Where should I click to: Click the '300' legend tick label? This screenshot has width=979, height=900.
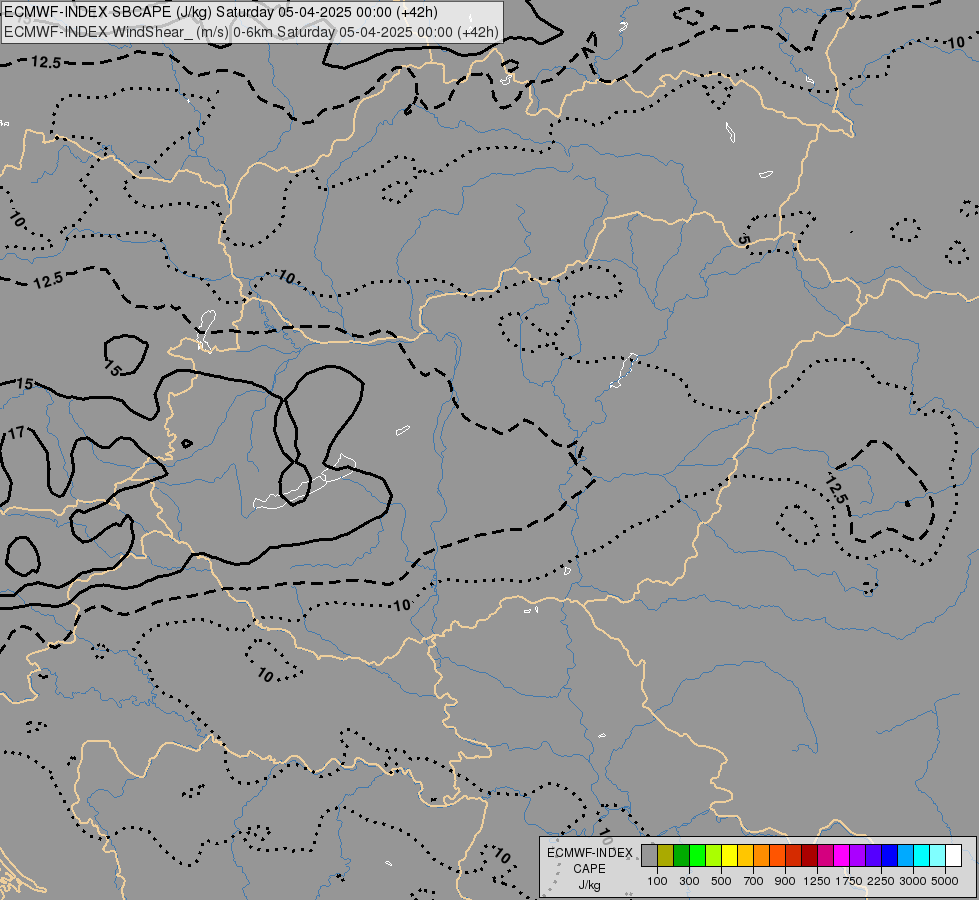tap(689, 881)
